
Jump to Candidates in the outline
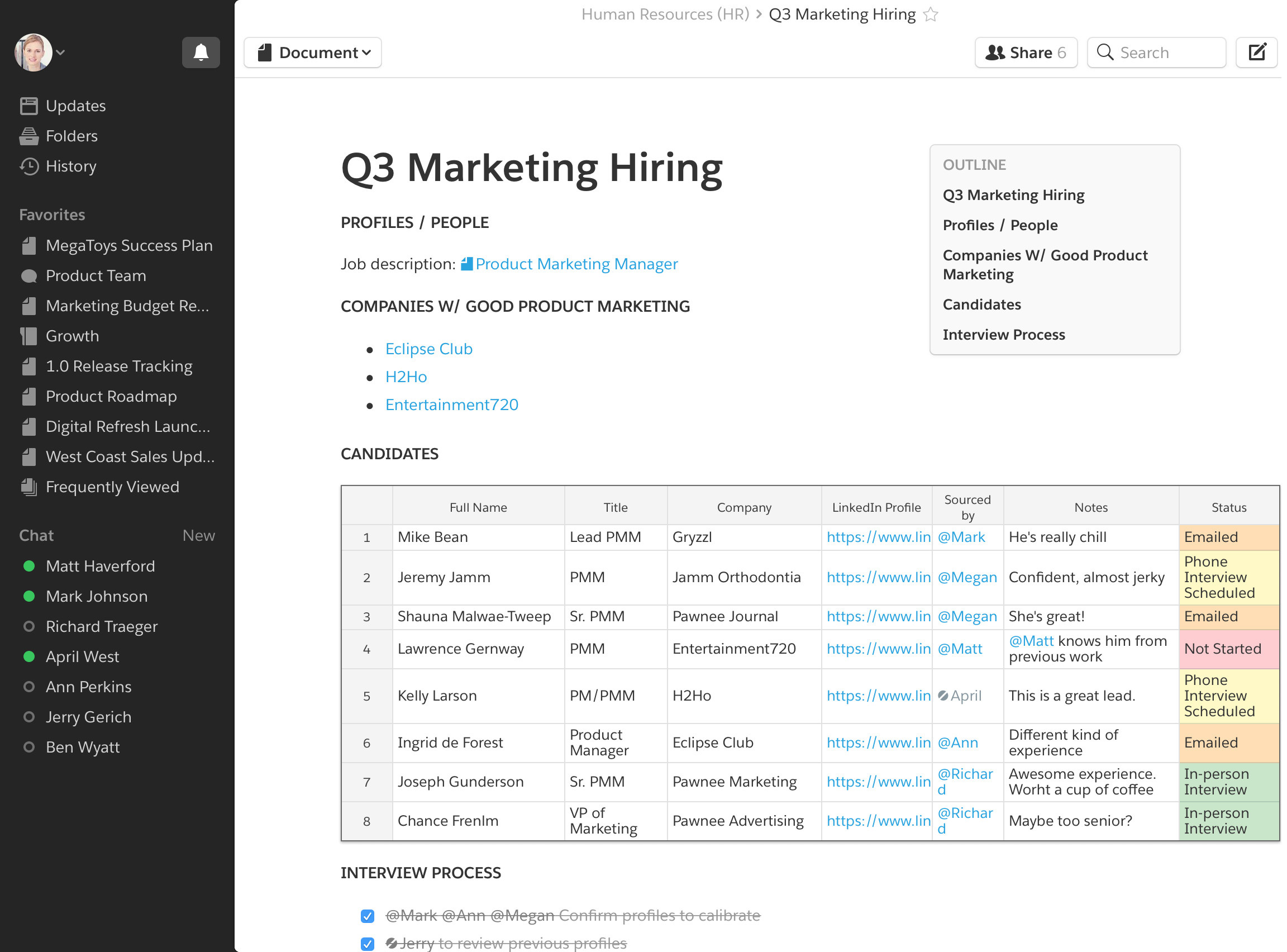click(x=981, y=304)
